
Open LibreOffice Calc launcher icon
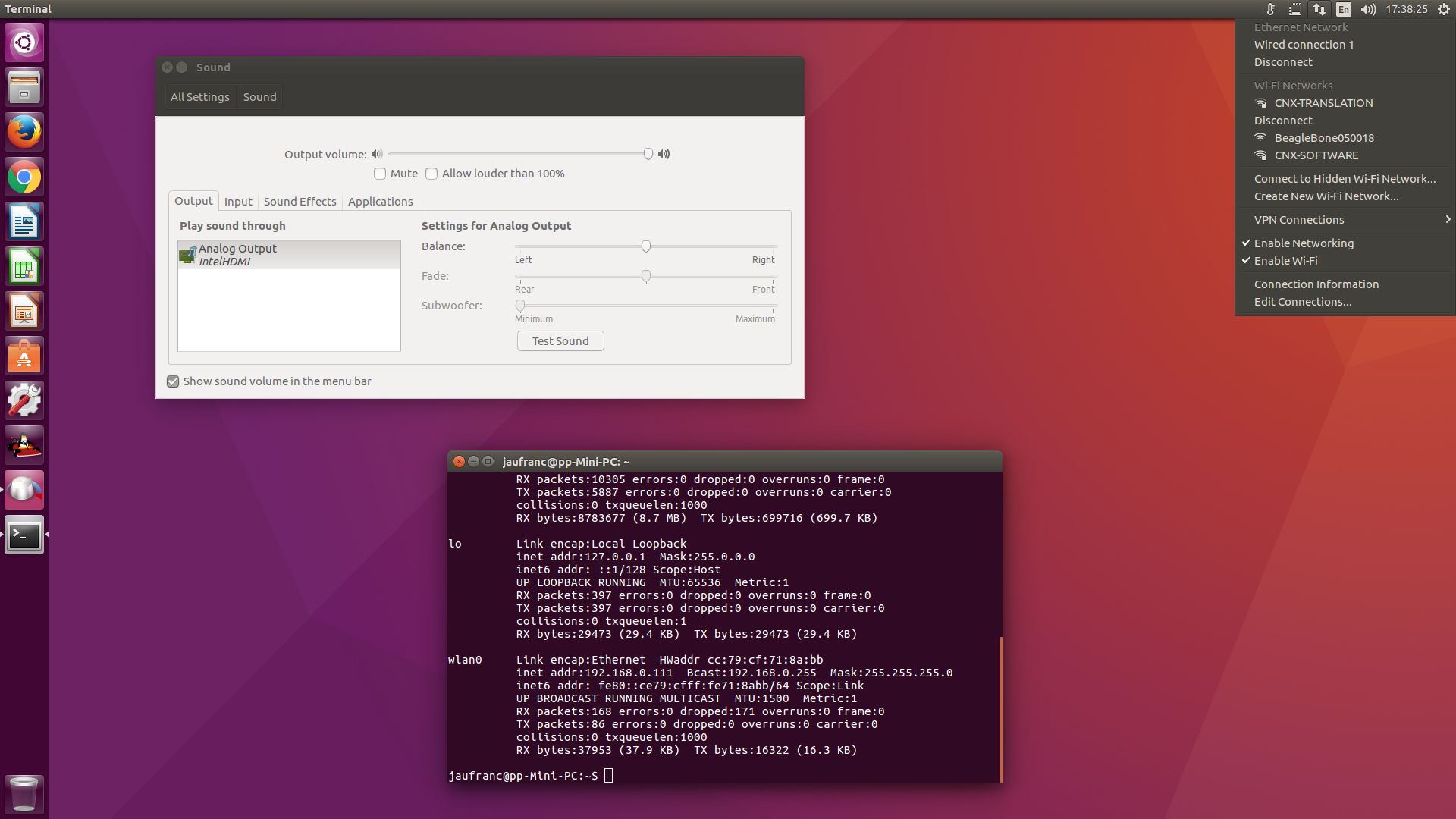point(24,267)
